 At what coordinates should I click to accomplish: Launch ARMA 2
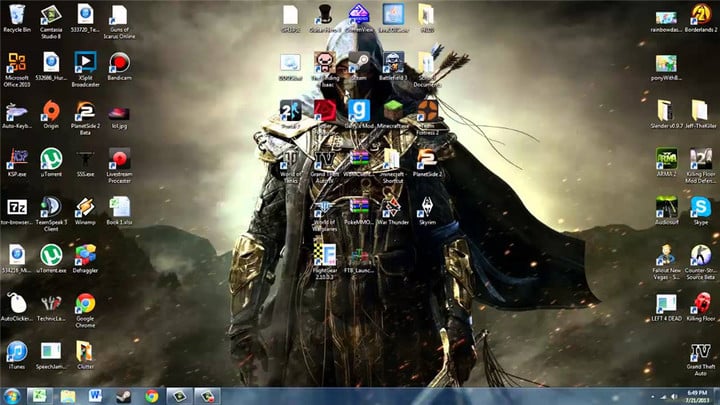pyautogui.click(x=666, y=163)
